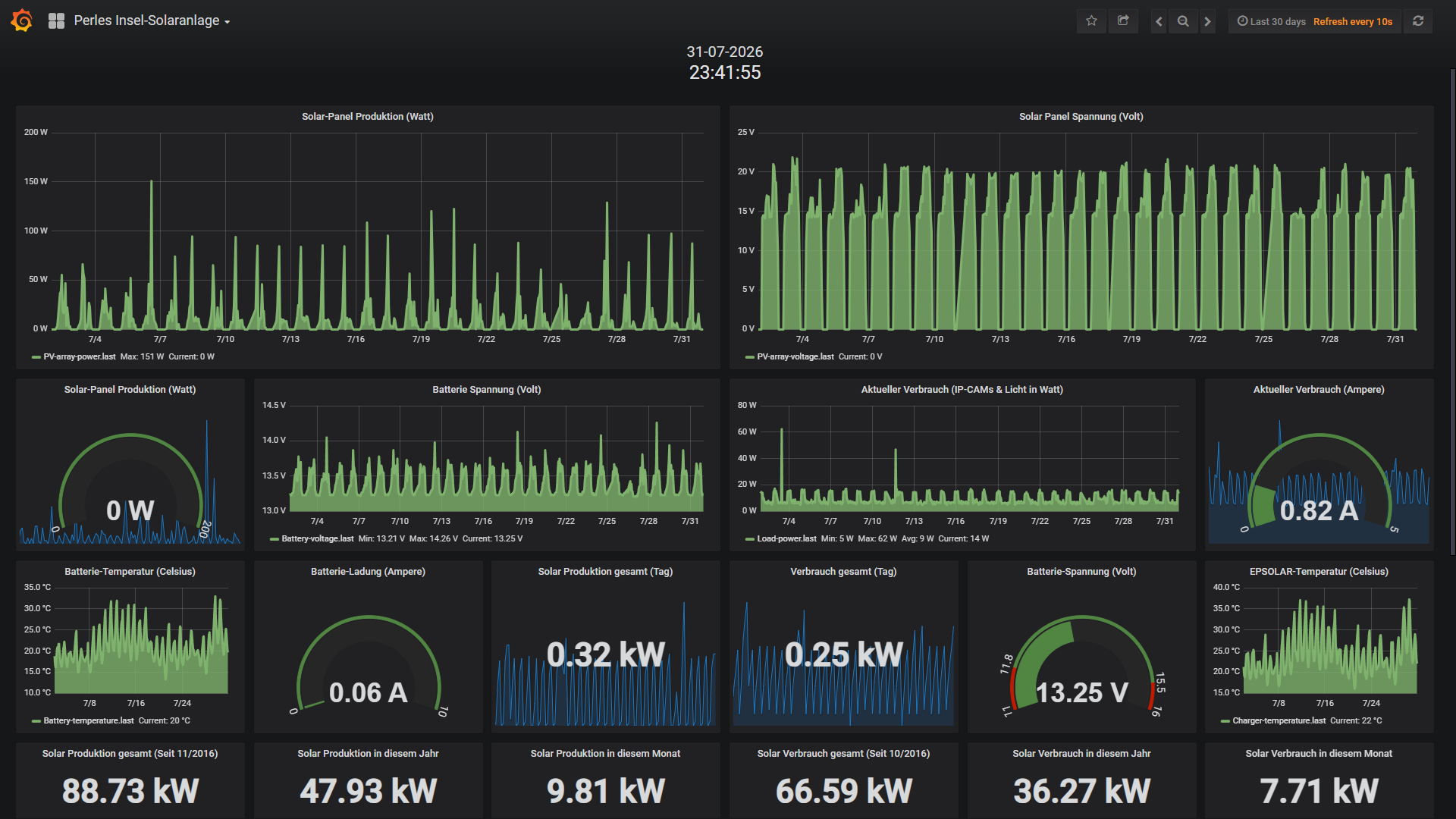Toggle the PV-array-voltage.last legend series
Image resolution: width=1456 pixels, height=819 pixels.
pos(795,356)
